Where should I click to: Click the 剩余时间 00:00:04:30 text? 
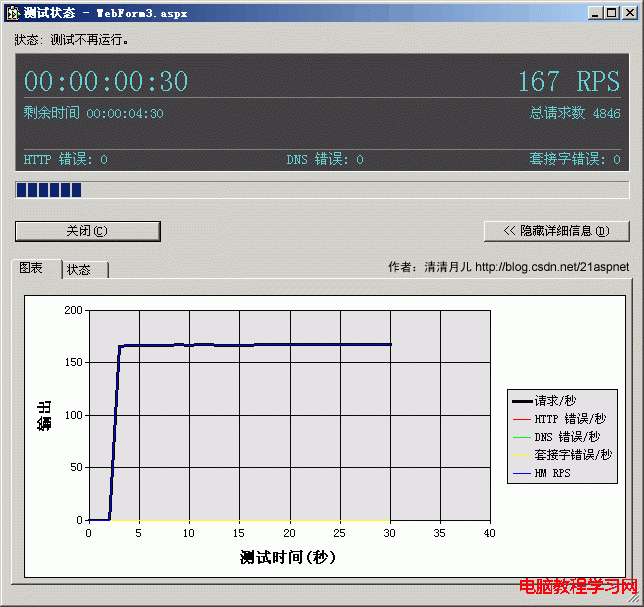(94, 113)
